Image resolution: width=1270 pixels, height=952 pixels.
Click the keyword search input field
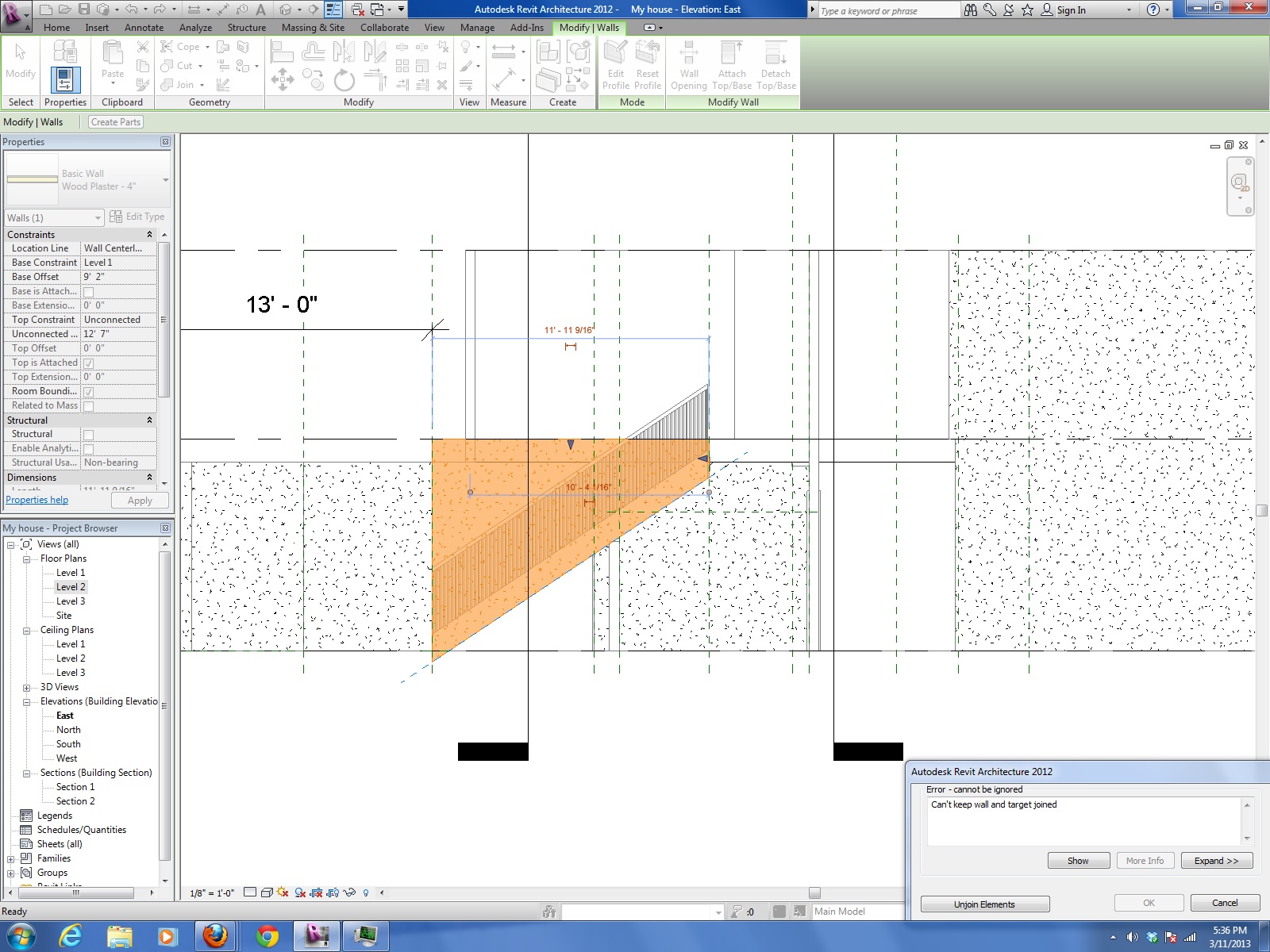888,10
